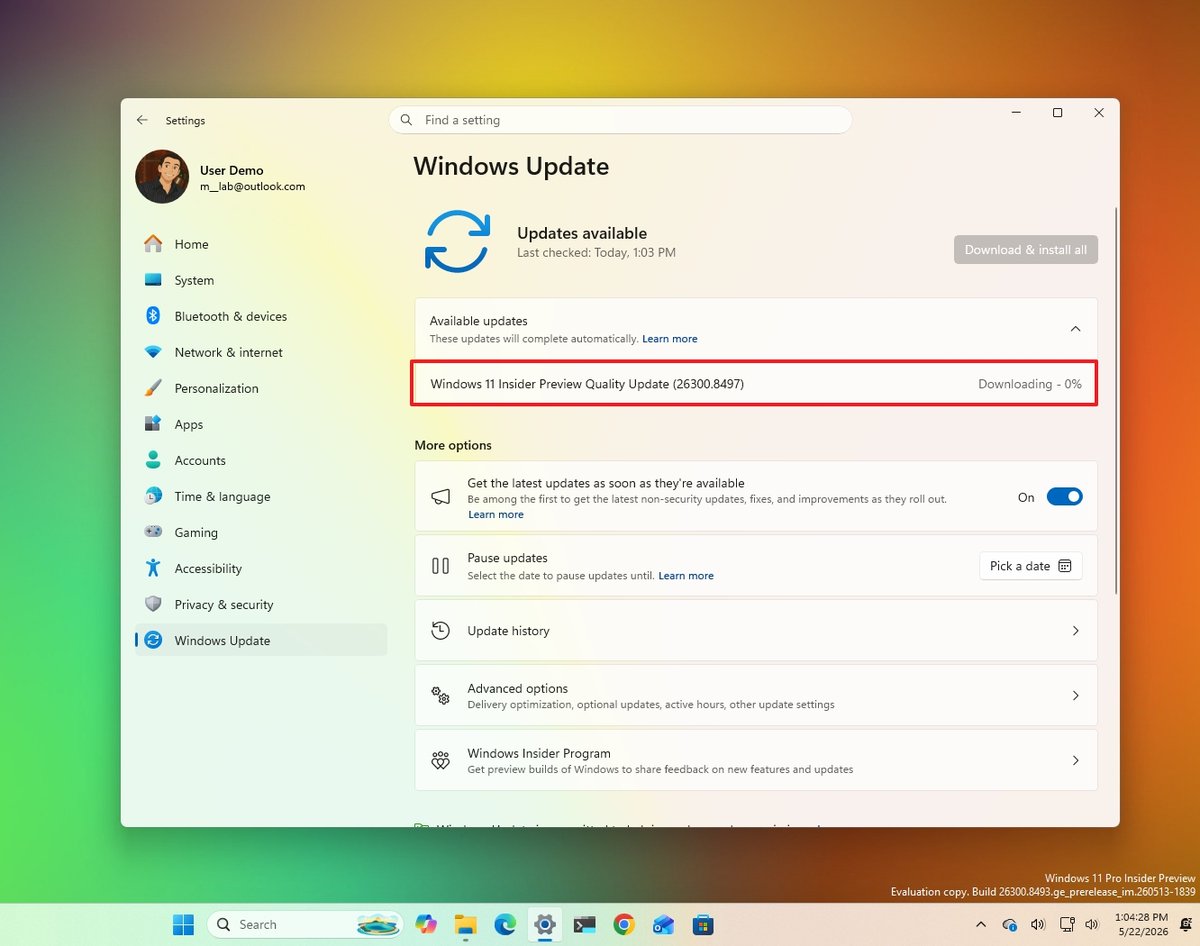The height and width of the screenshot is (946, 1200).
Task: Click Learn more under Available updates
Action: point(670,339)
